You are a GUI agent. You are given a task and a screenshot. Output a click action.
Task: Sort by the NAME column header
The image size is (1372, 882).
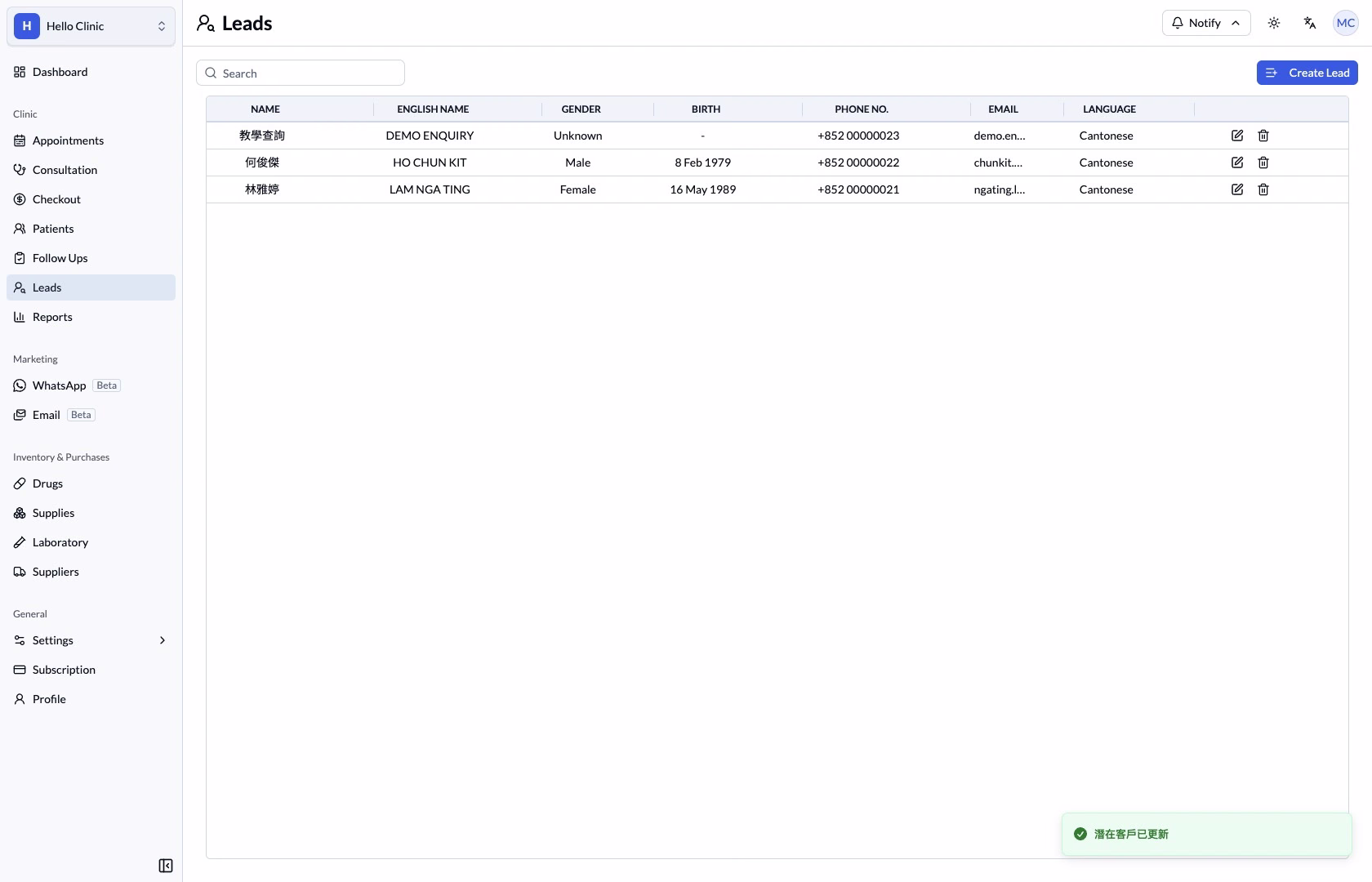click(x=265, y=109)
